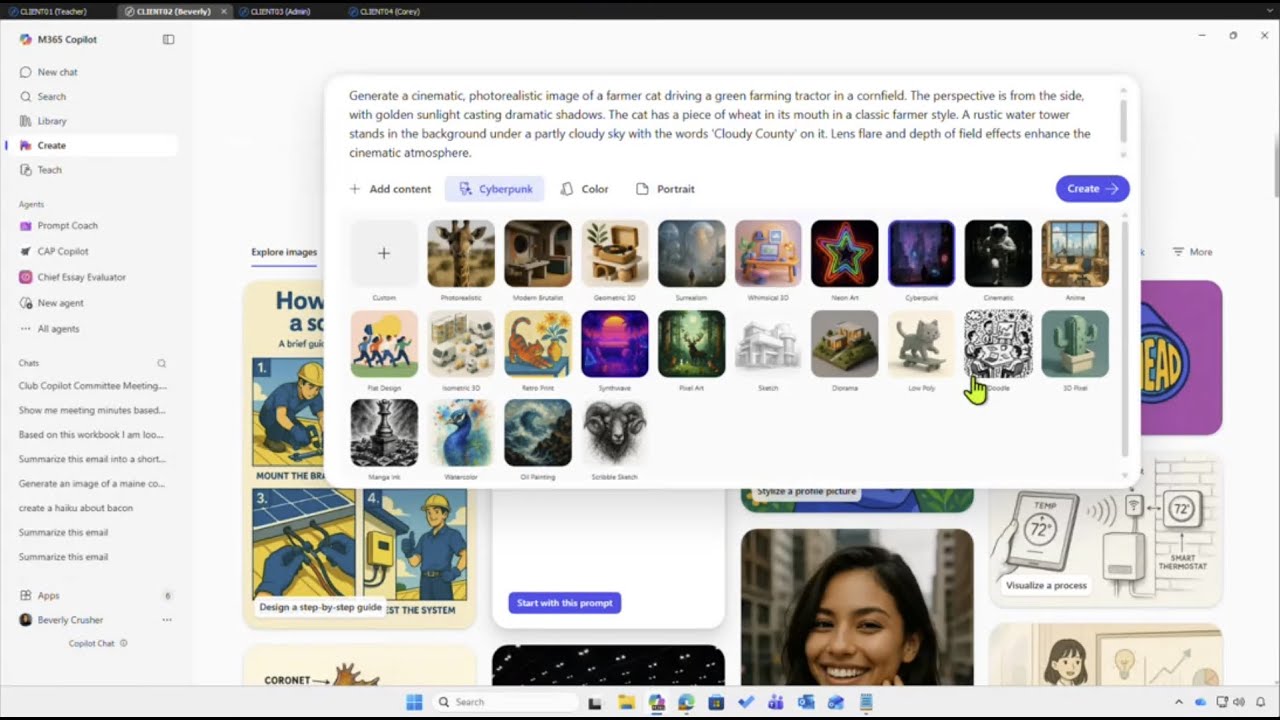Select the Flat Design style

pos(384,343)
